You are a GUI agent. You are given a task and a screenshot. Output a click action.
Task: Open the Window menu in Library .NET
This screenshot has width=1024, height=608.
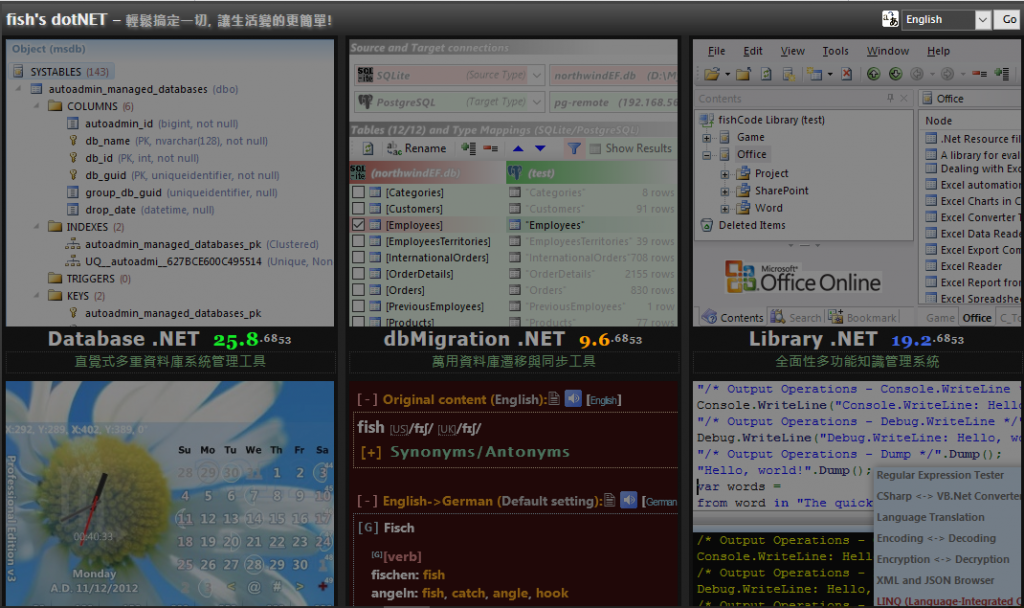888,51
